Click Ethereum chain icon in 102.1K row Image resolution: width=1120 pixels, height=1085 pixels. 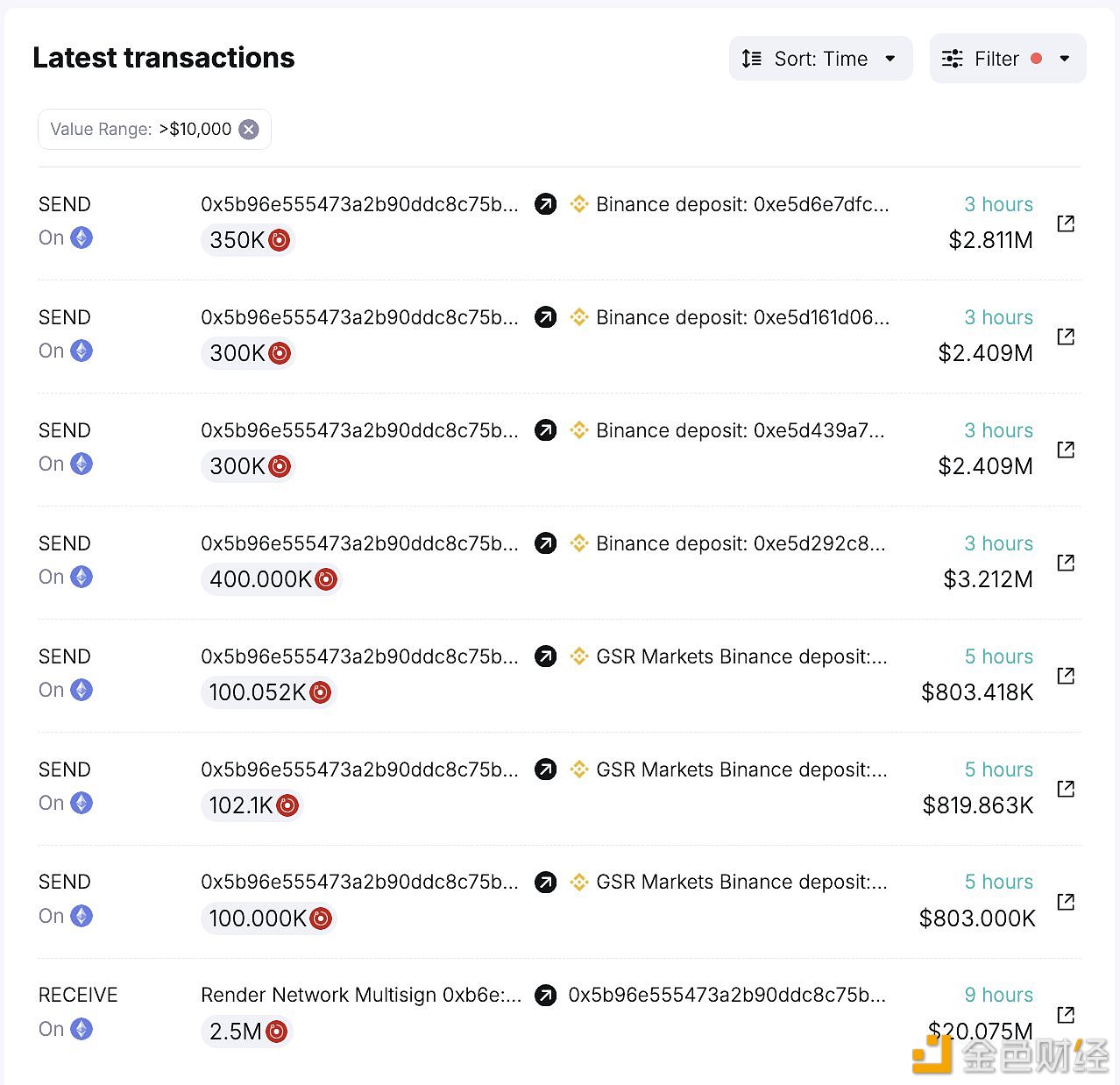(x=82, y=803)
